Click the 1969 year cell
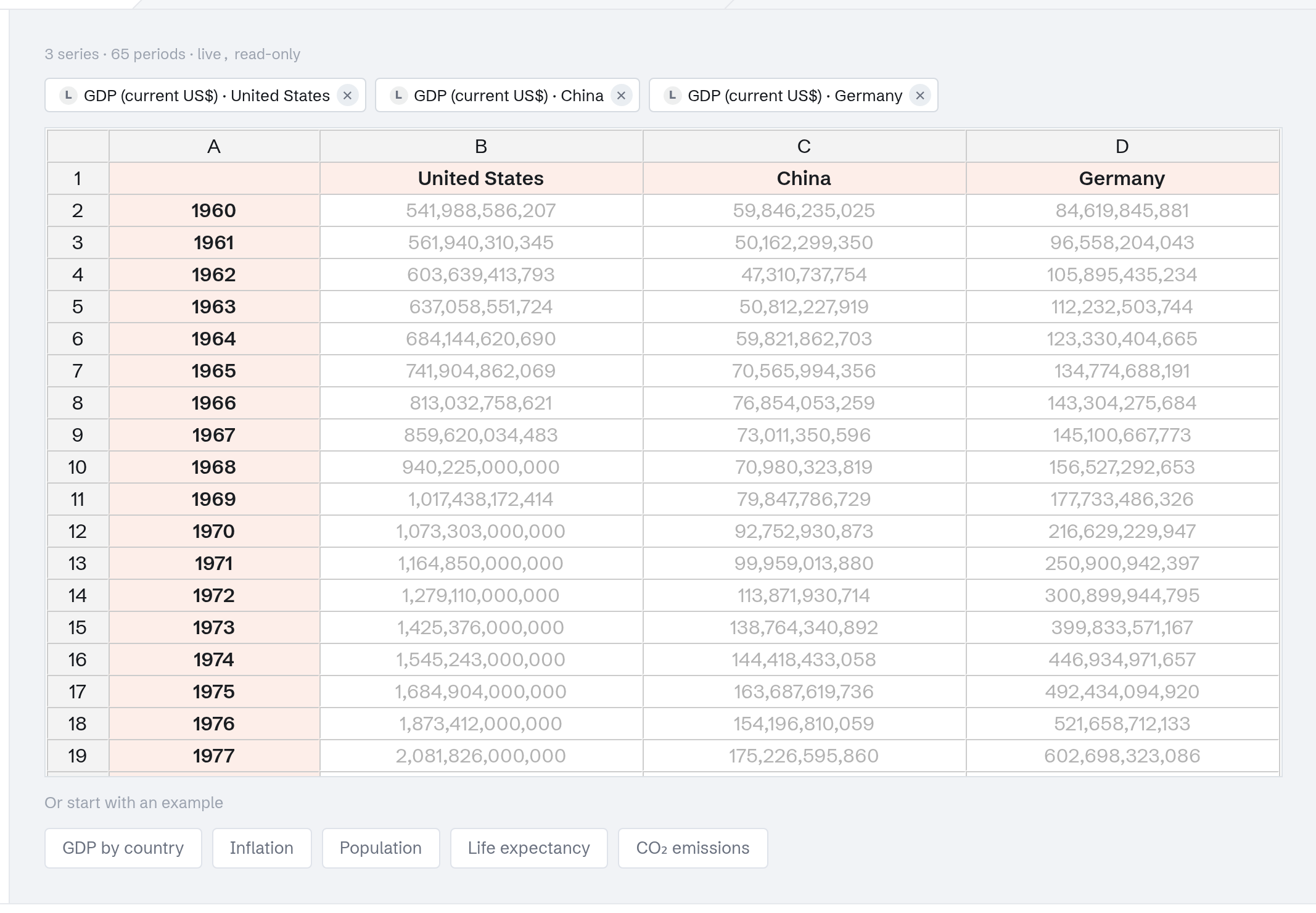Viewport: 1316px width, 913px height. (x=214, y=499)
